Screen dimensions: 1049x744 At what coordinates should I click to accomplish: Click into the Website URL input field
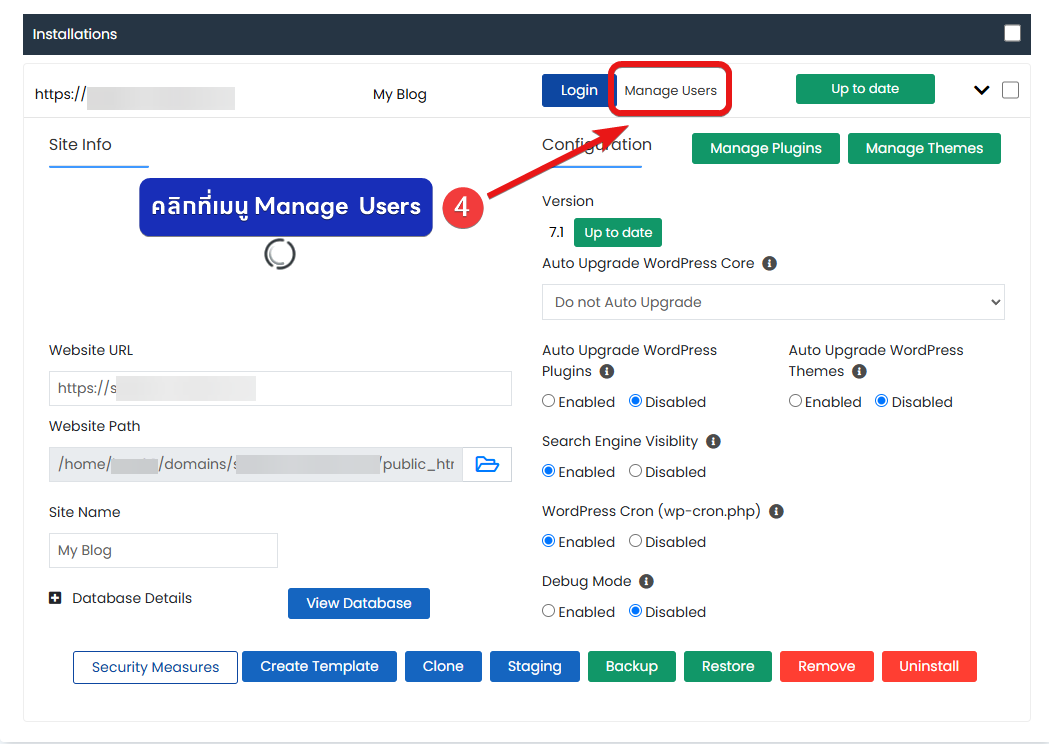(280, 389)
